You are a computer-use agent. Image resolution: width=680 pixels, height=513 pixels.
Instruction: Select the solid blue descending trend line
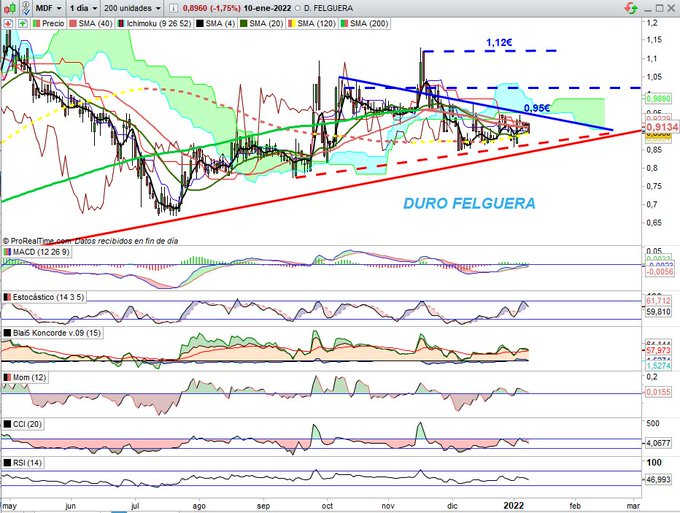(x=475, y=104)
